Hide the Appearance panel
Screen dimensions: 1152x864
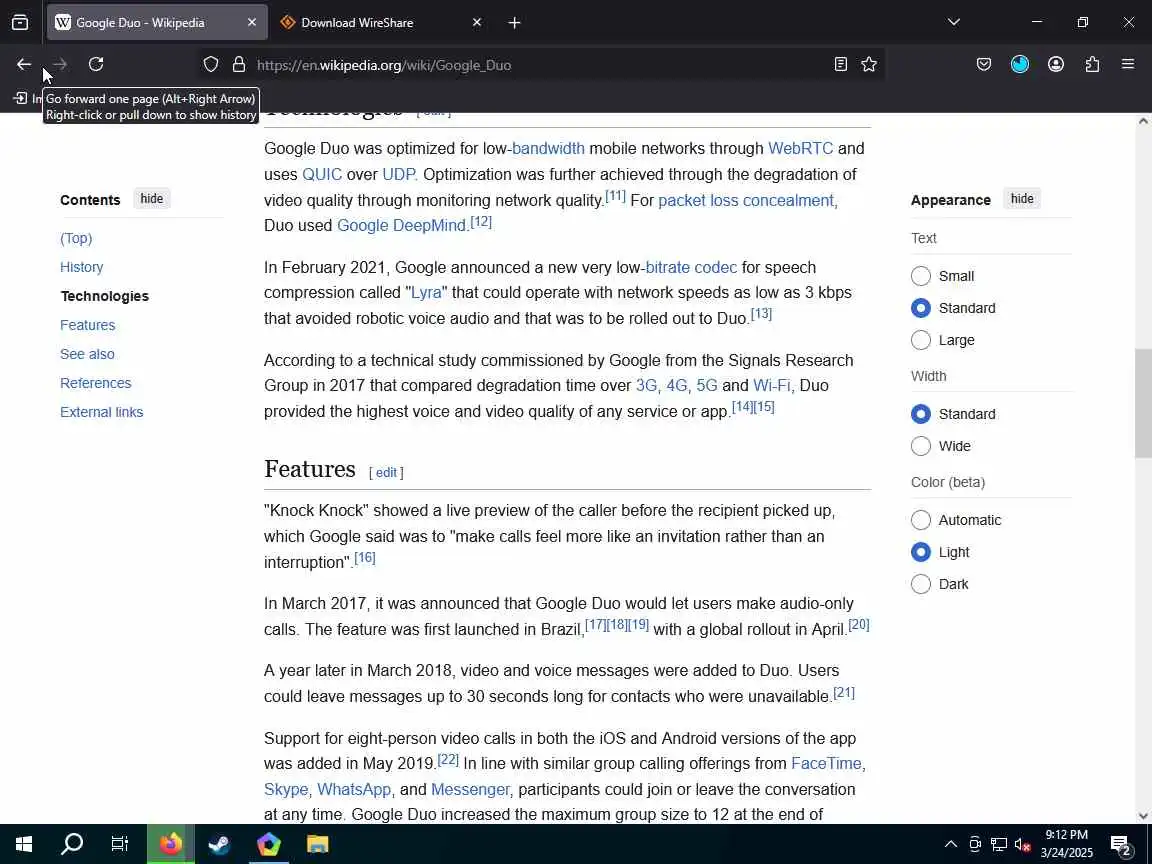(1021, 198)
